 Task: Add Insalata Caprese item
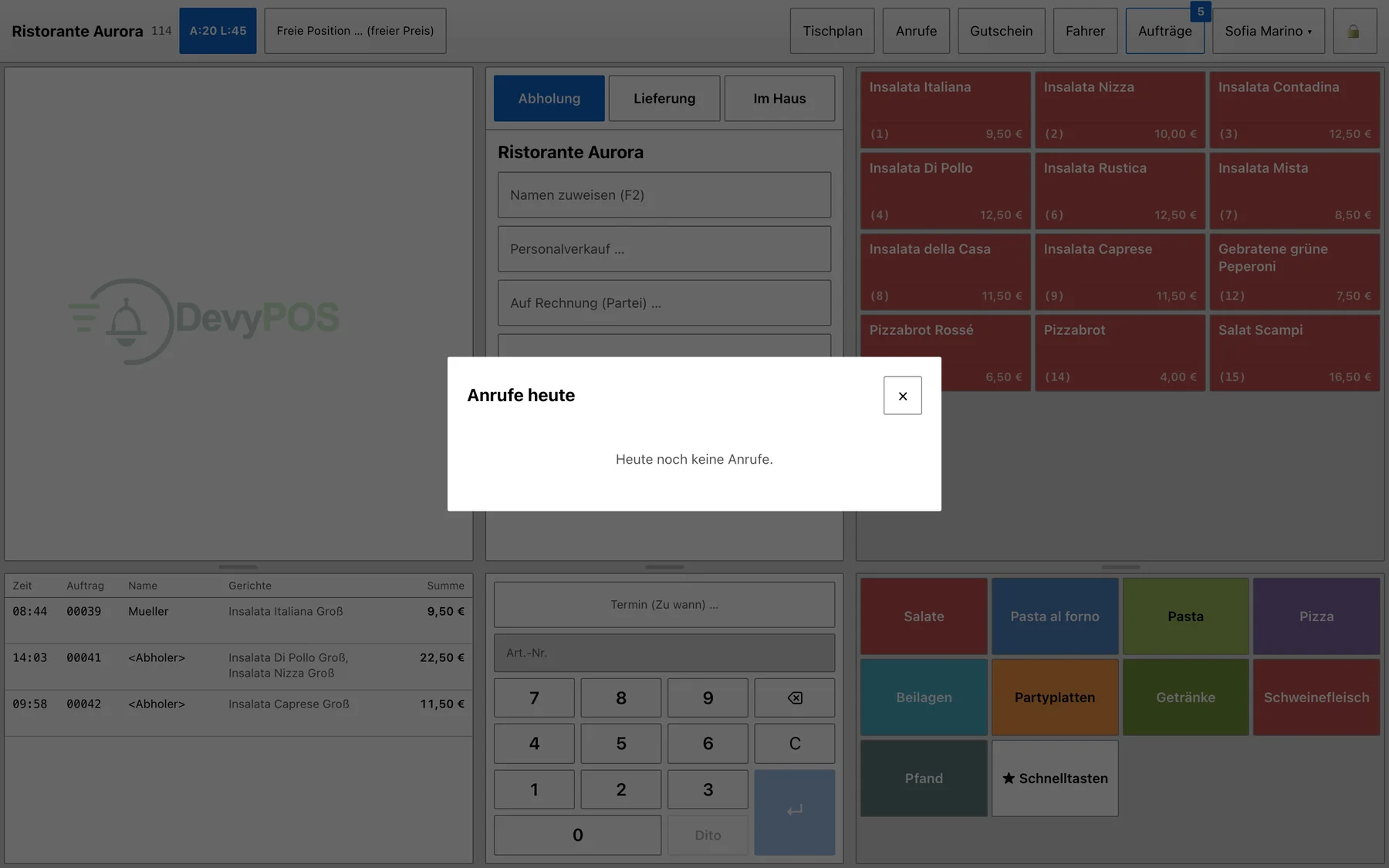(1120, 272)
